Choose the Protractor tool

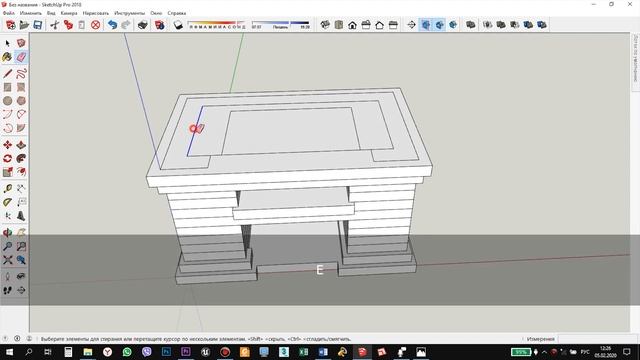point(7,202)
